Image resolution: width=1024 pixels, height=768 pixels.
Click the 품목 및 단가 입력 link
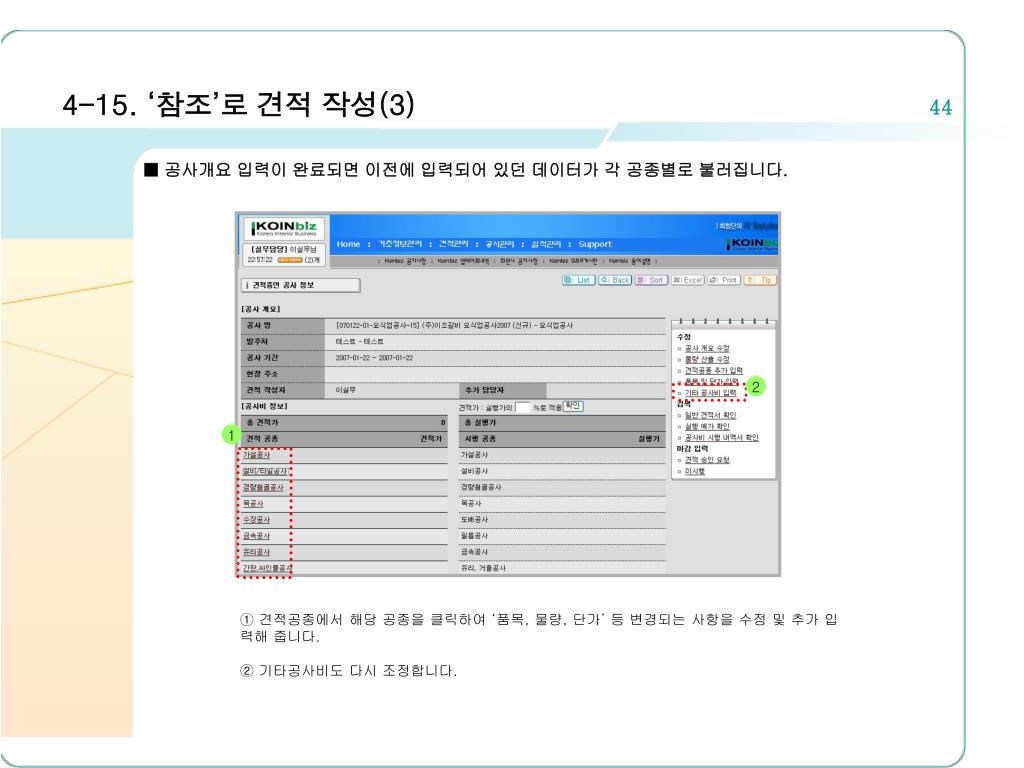point(711,381)
